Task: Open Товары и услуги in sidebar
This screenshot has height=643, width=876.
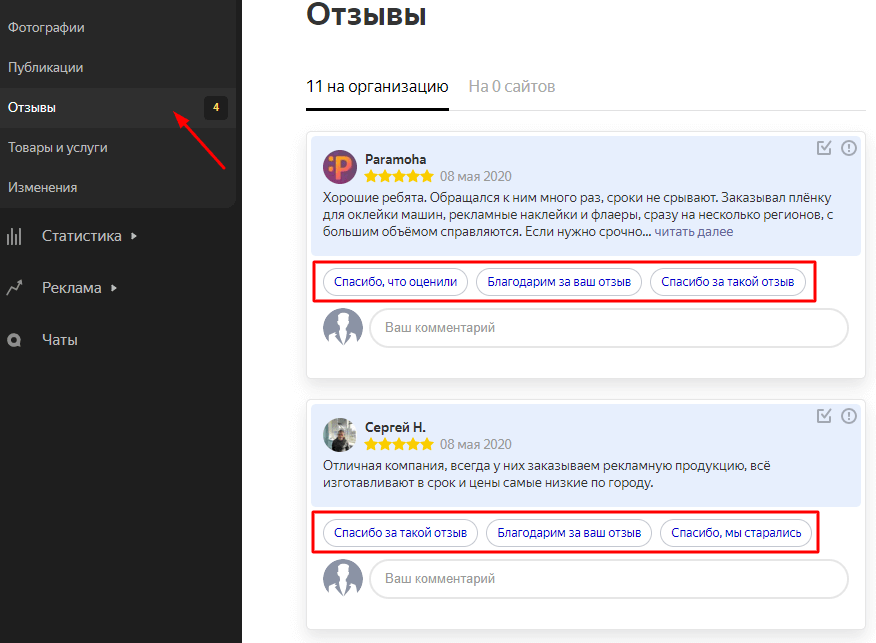Action: point(58,147)
